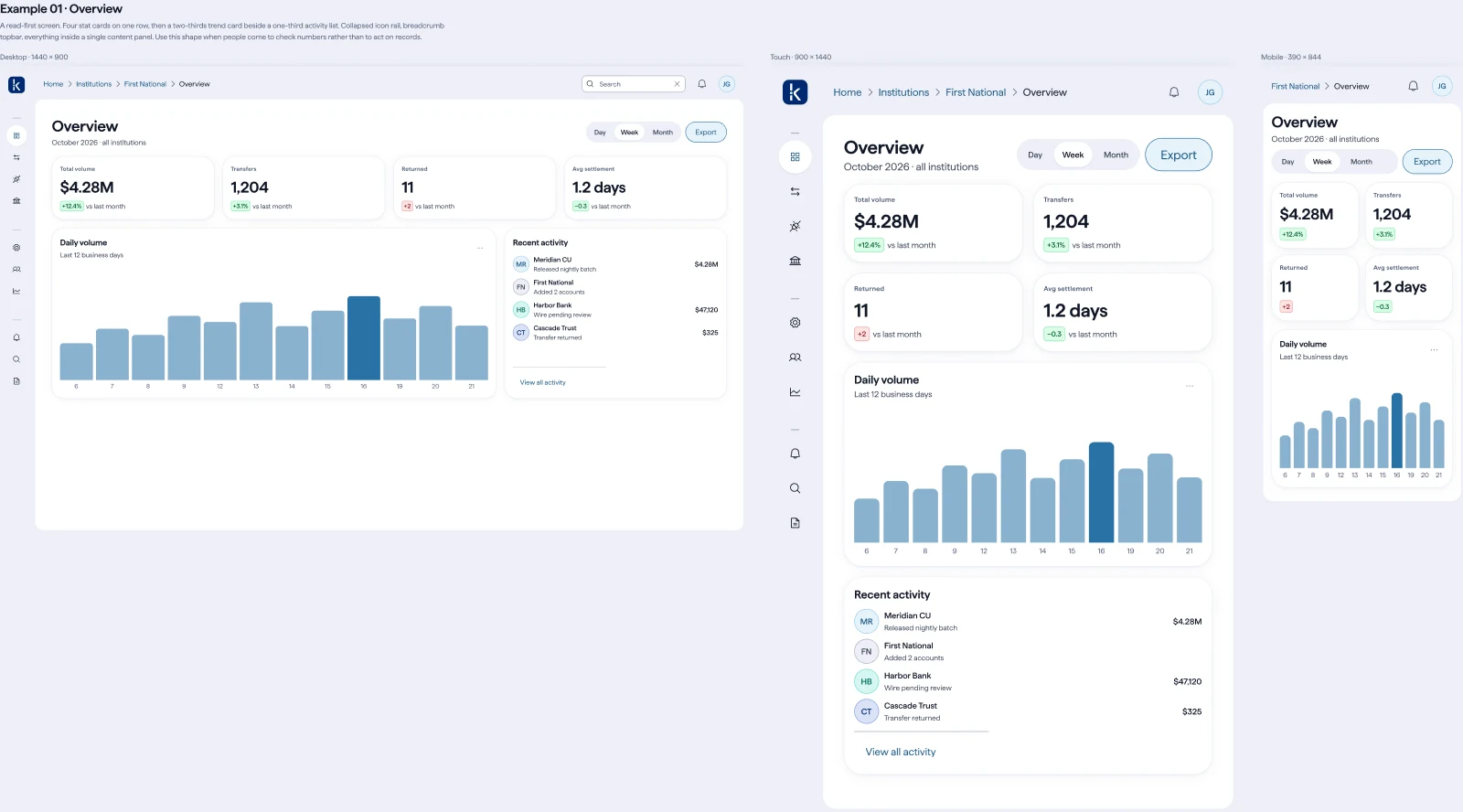Click the search magnifier in Touch rail
This screenshot has width=1463, height=812.
796,488
